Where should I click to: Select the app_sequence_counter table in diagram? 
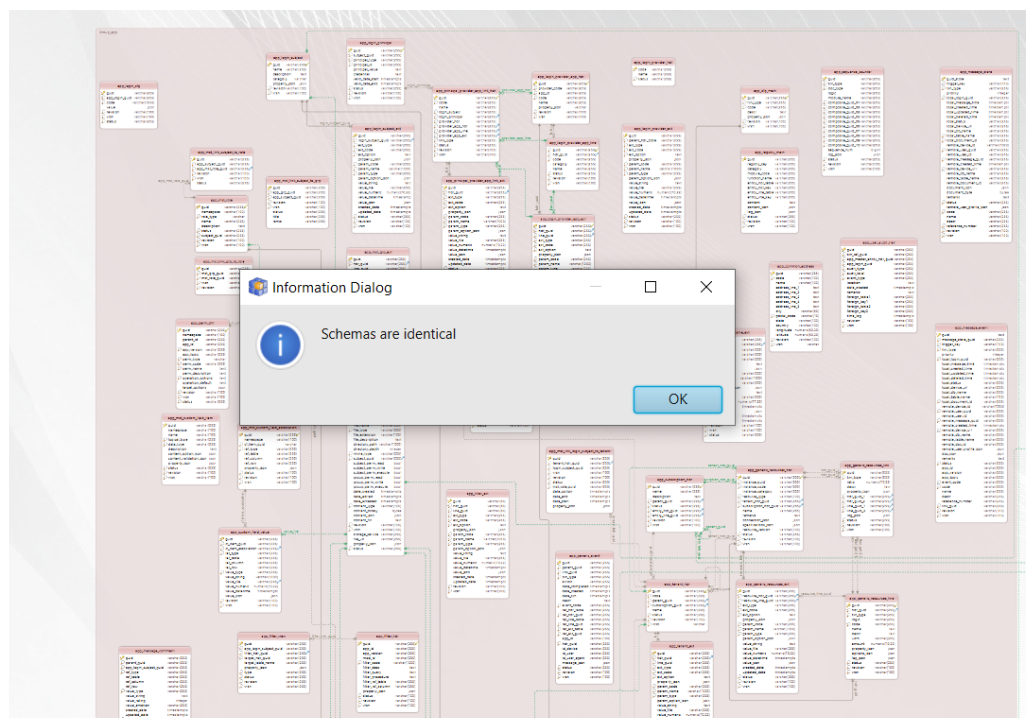point(852,122)
